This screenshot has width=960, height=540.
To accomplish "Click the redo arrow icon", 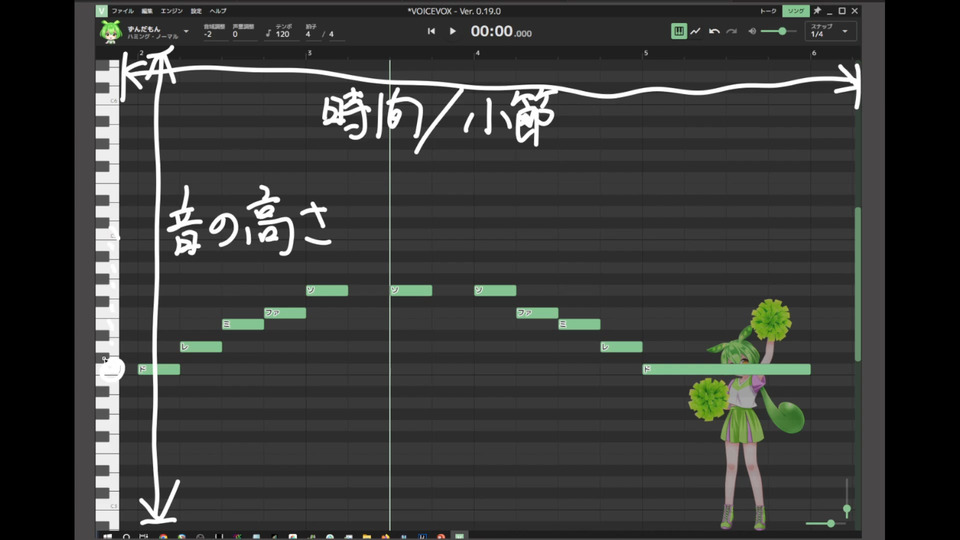I will pyautogui.click(x=732, y=31).
